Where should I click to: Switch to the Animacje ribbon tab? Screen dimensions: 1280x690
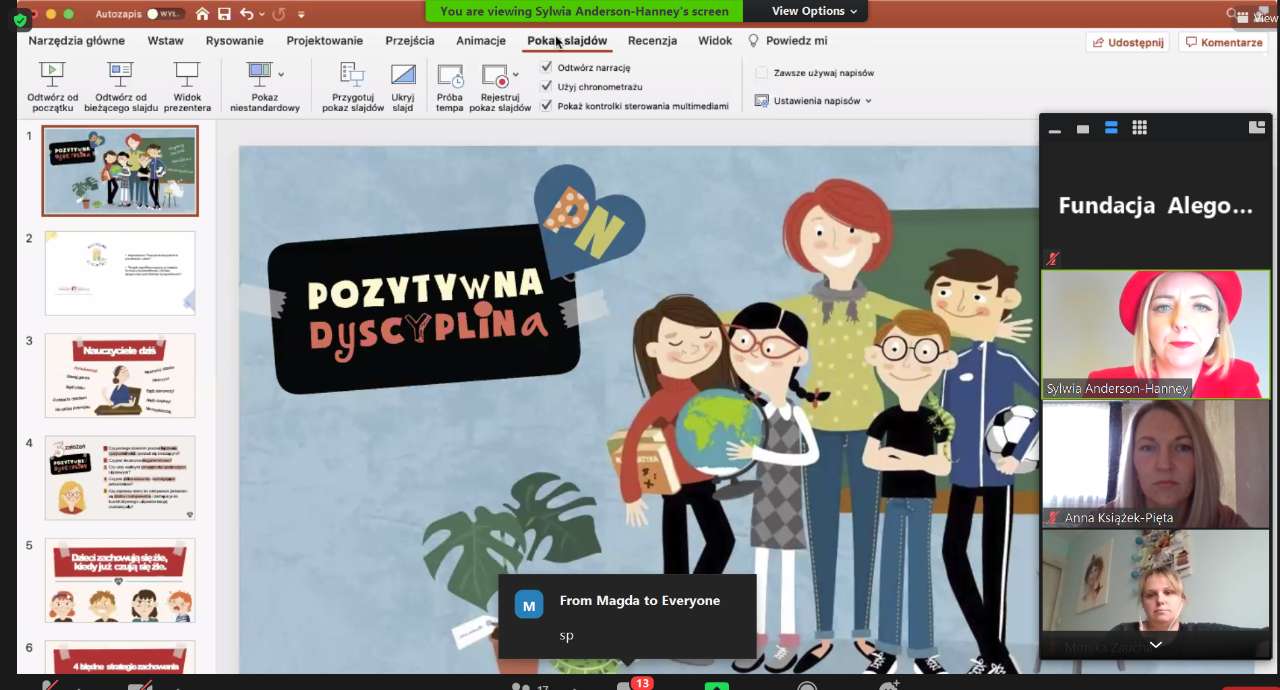pos(481,41)
